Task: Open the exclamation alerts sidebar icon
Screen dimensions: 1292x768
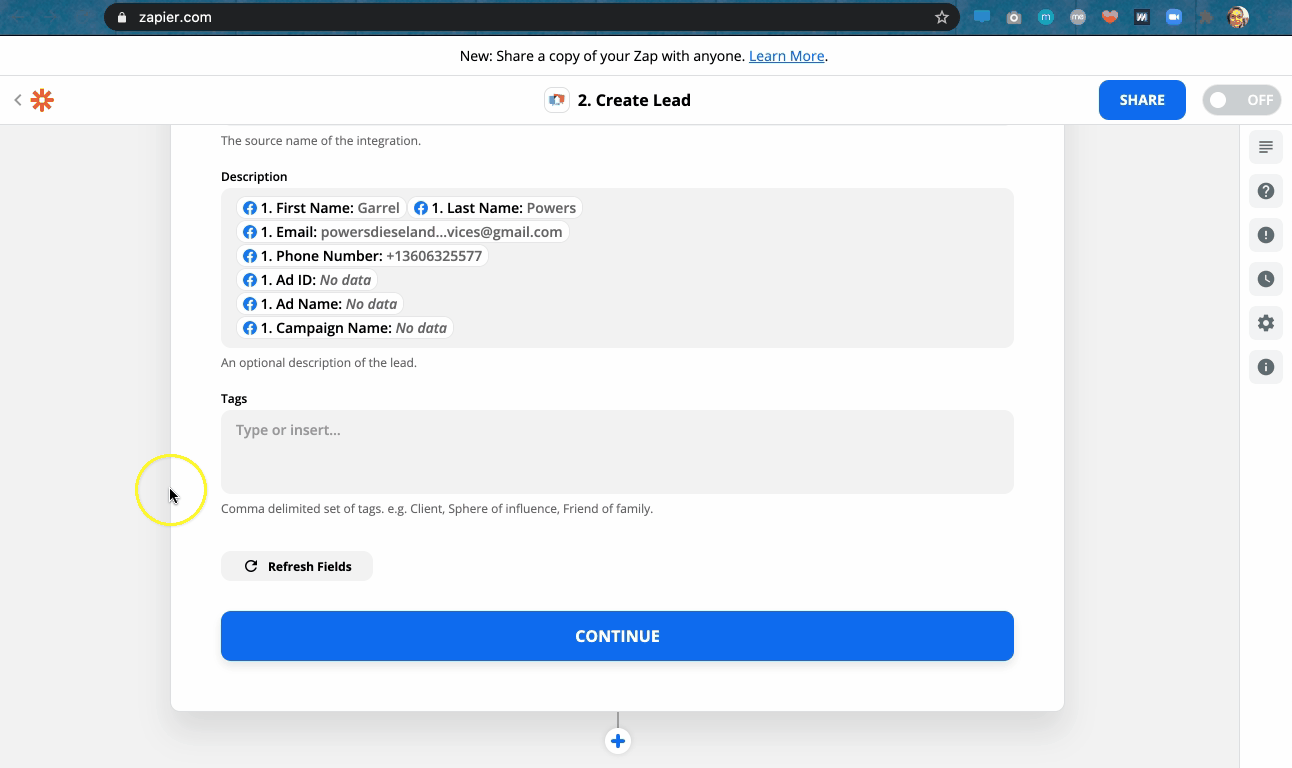Action: click(x=1266, y=235)
